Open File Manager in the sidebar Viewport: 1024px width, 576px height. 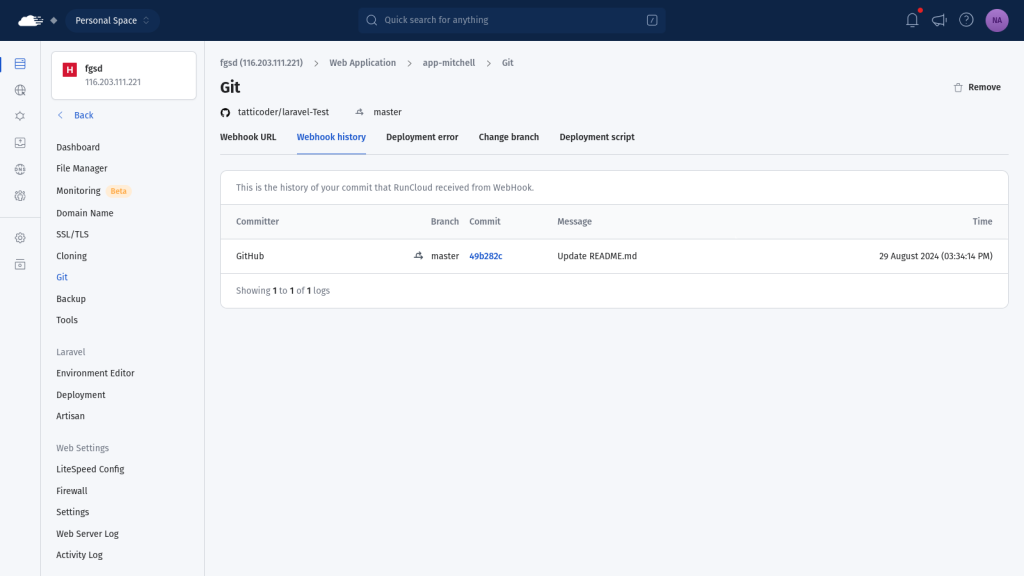tap(82, 169)
